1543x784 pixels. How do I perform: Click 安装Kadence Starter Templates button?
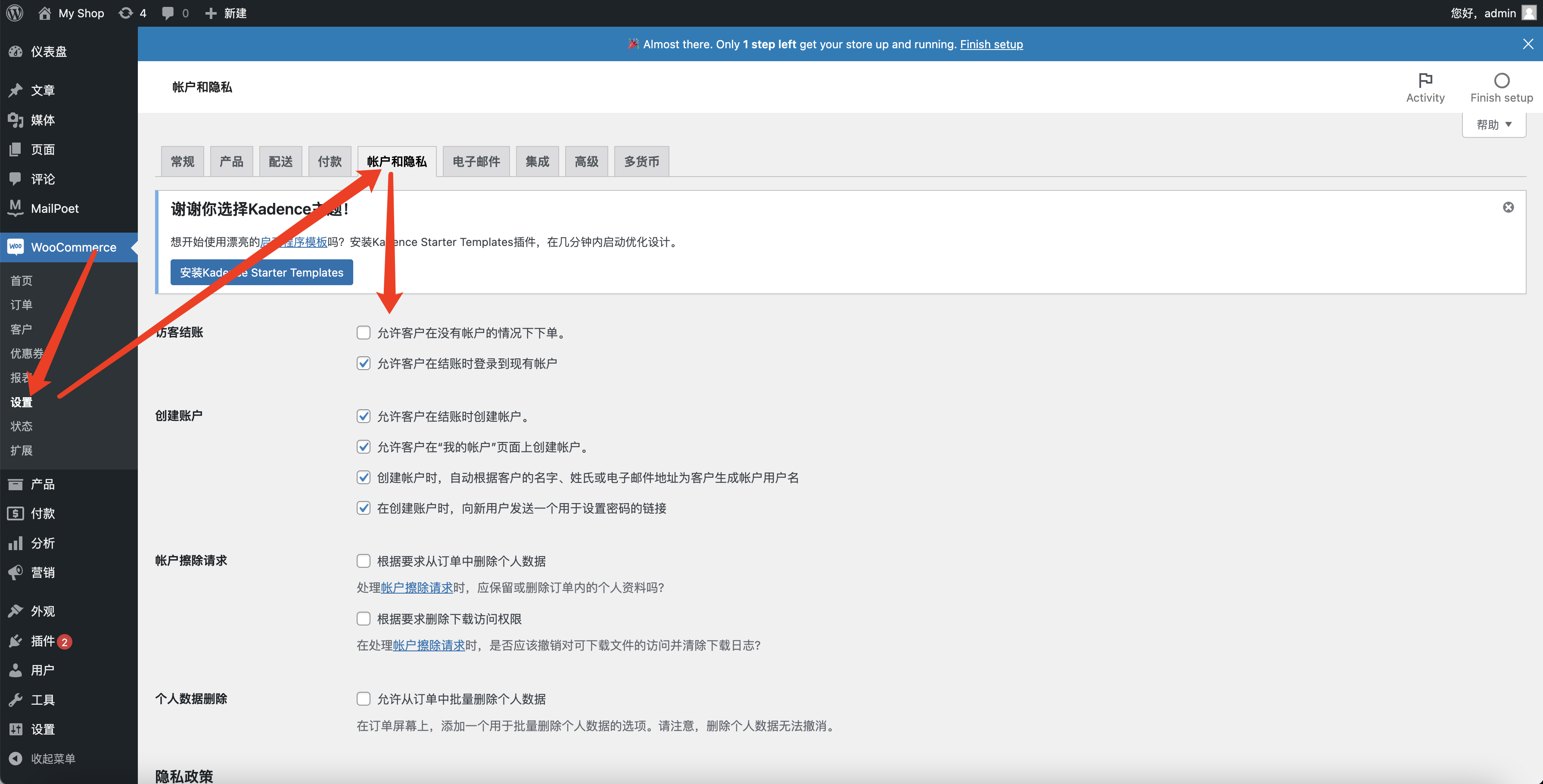pos(261,272)
